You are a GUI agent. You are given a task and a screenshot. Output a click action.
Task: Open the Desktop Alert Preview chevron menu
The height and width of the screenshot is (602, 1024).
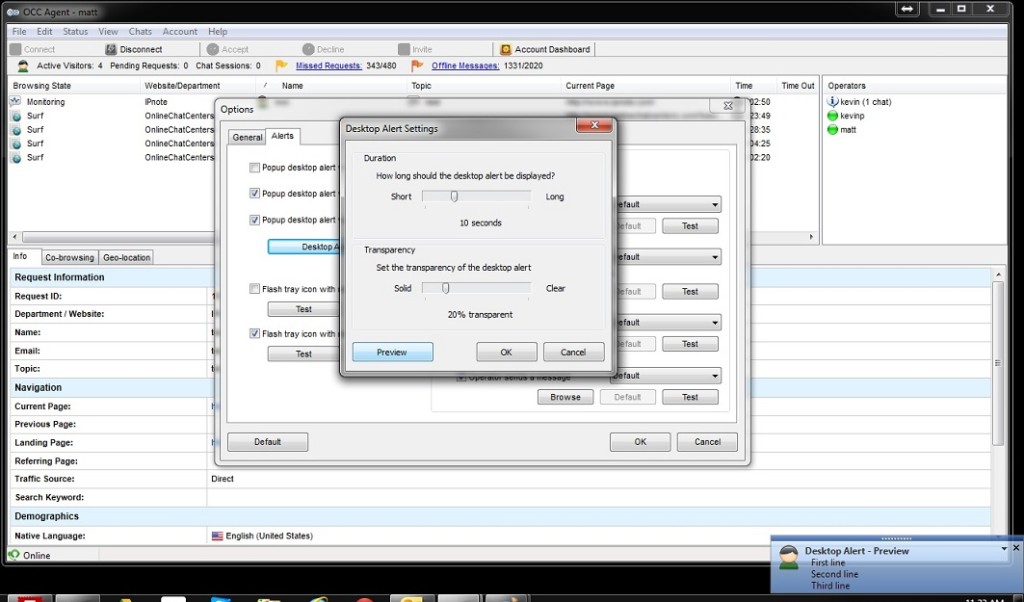[1003, 548]
